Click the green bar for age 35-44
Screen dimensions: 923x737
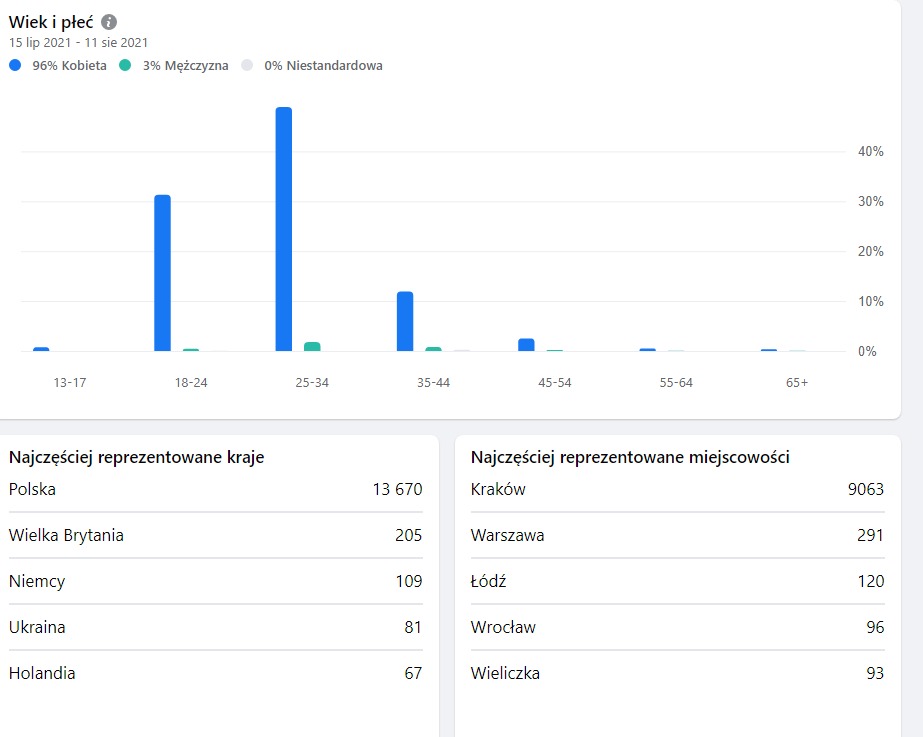pyautogui.click(x=433, y=349)
